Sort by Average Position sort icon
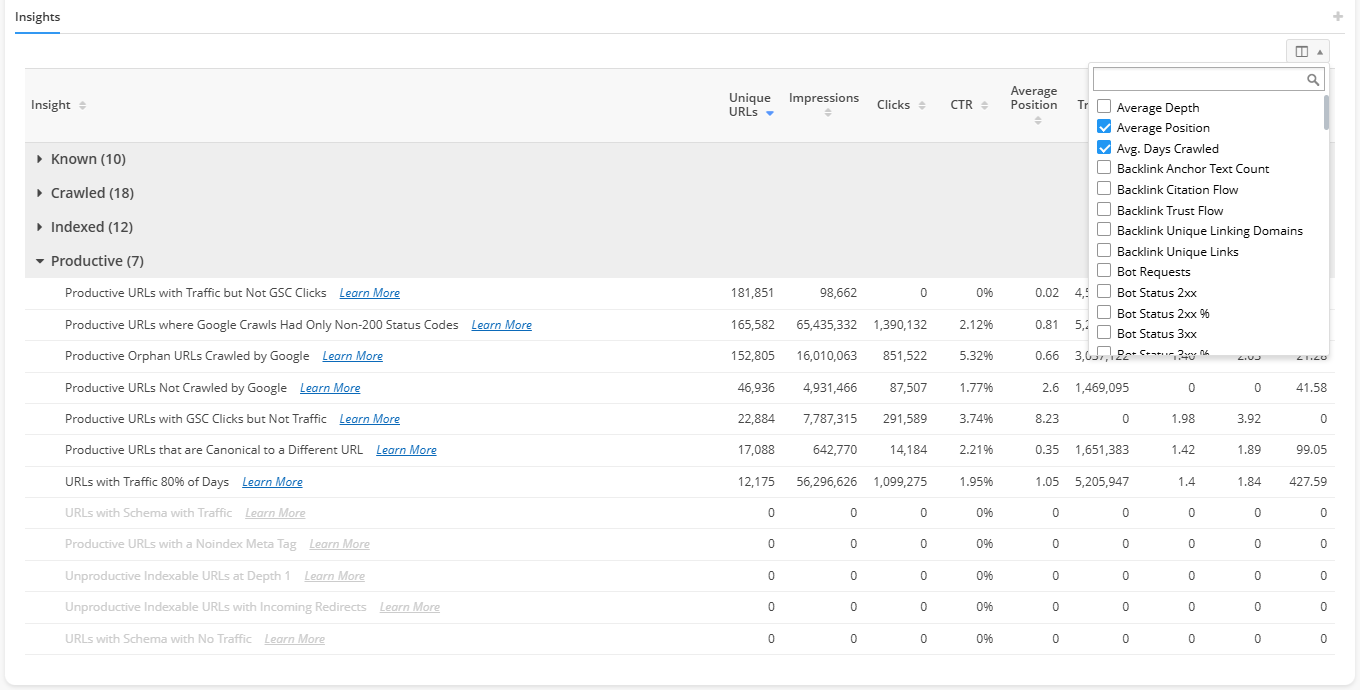The width and height of the screenshot is (1360, 690). pos(1038,121)
